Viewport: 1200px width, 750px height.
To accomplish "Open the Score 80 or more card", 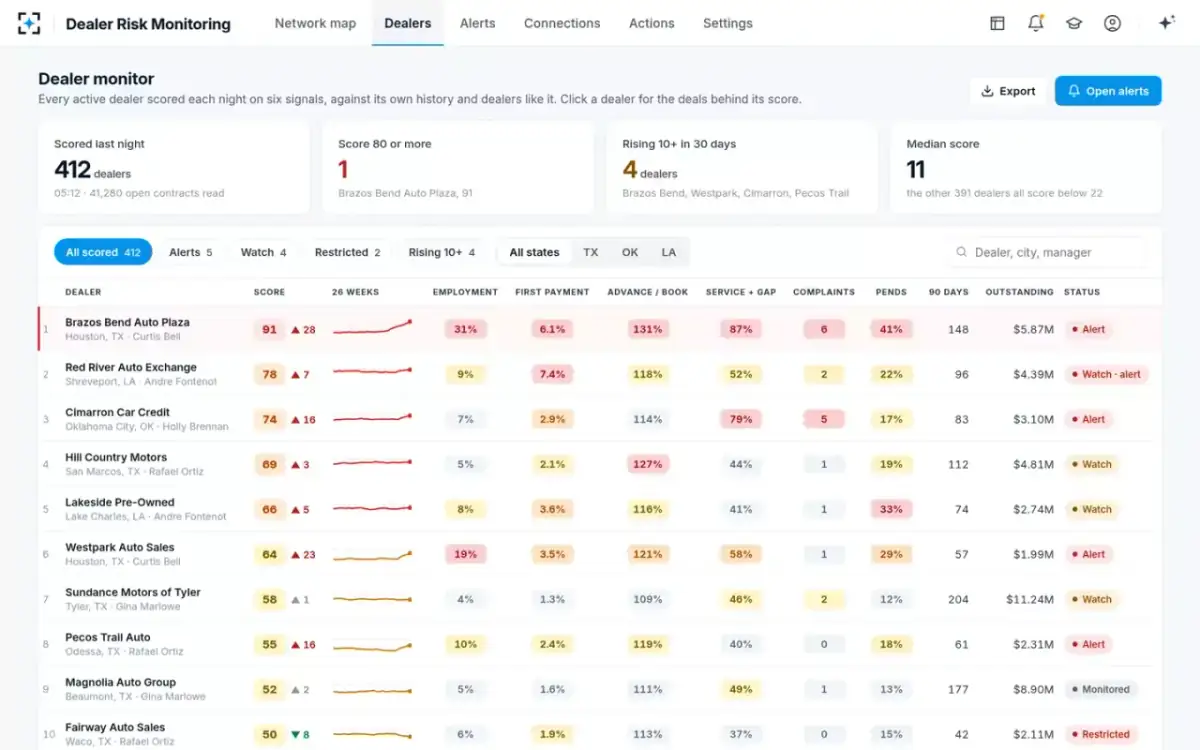I will [458, 168].
